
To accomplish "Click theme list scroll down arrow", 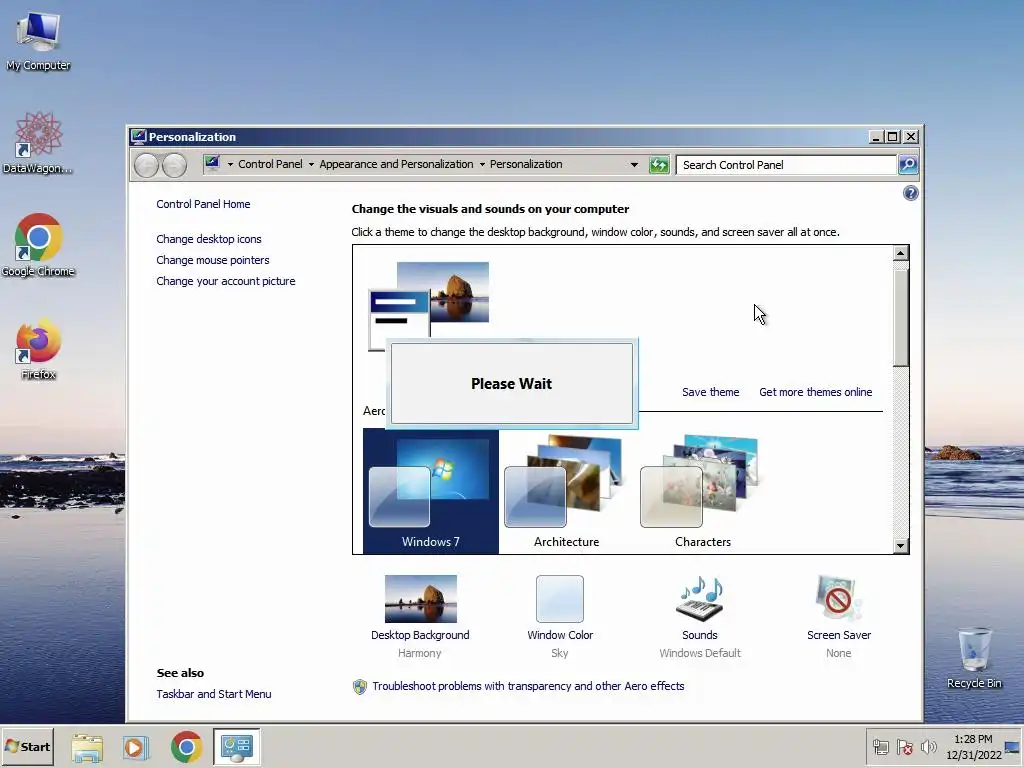I will pyautogui.click(x=901, y=546).
